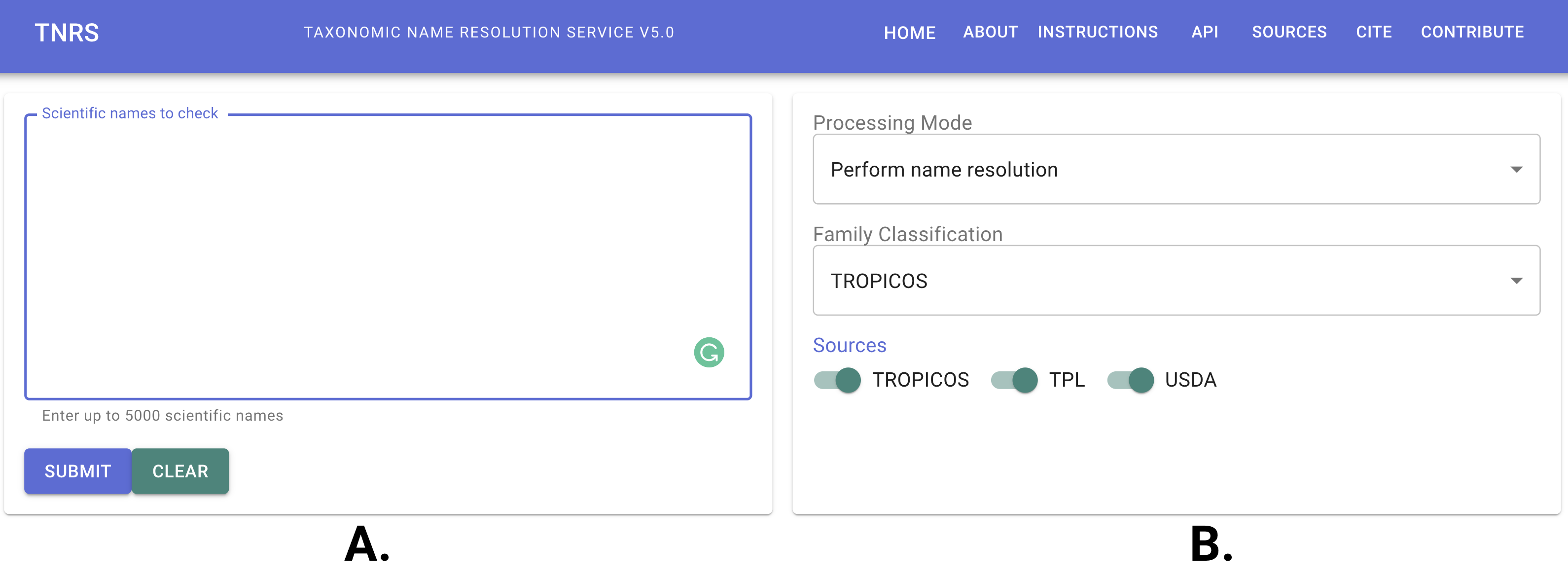1568x576 pixels.
Task: Expand the Processing Mode dropdown arrow
Action: pos(1516,169)
